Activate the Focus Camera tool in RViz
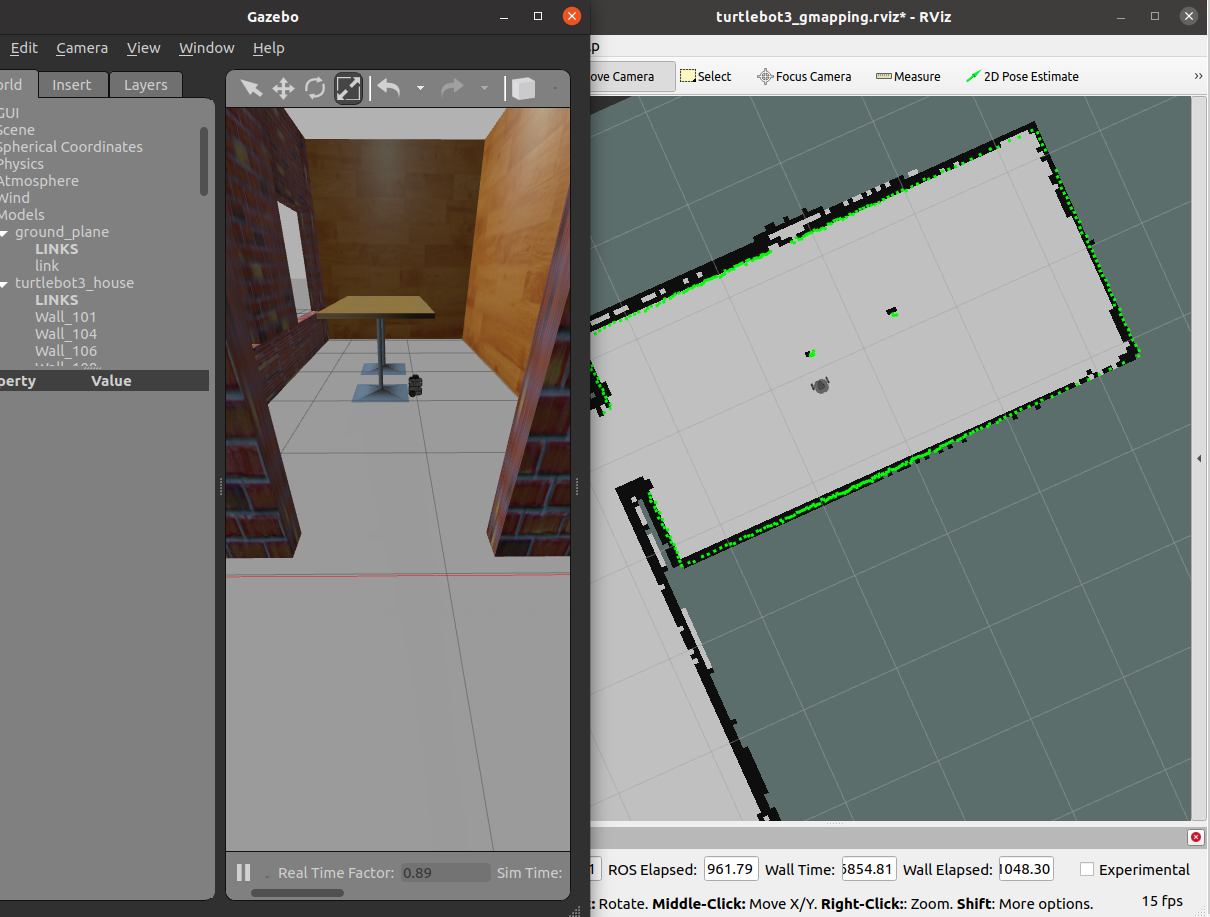 (804, 76)
